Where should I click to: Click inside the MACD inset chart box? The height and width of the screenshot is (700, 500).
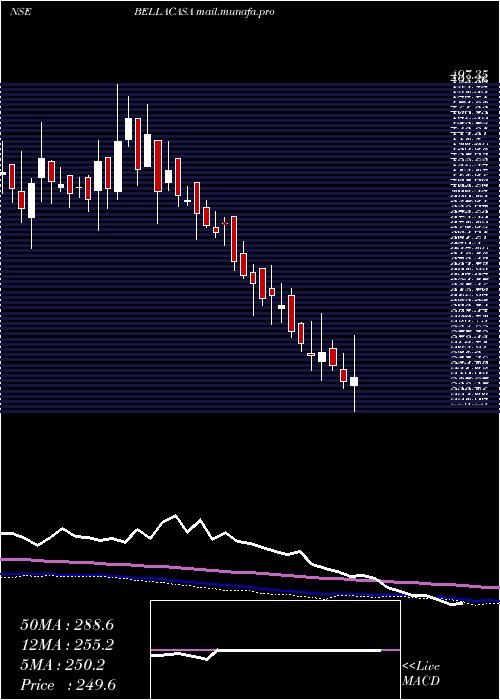pos(275,650)
